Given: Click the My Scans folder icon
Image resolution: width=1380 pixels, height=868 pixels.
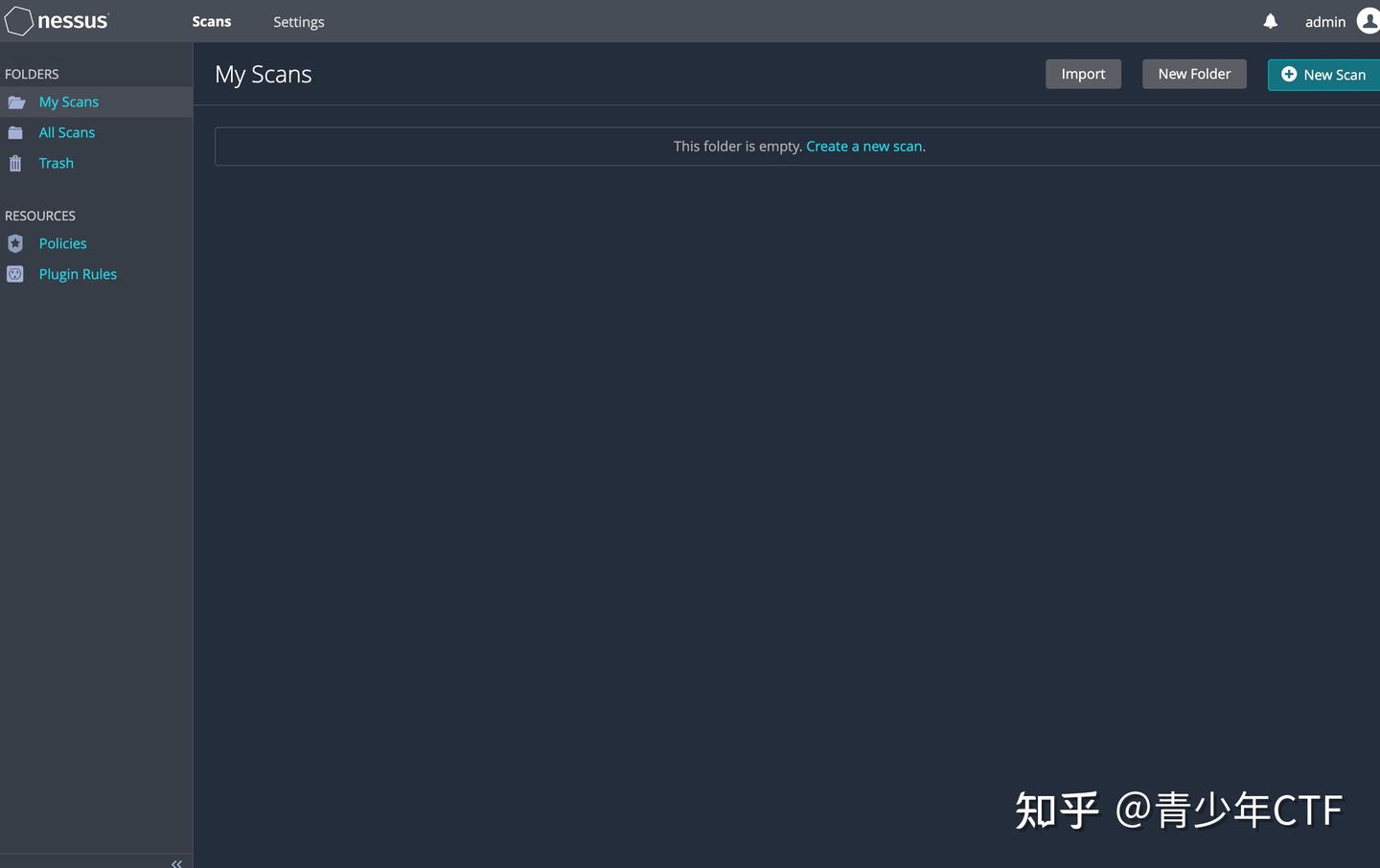Looking at the screenshot, I should pos(15,102).
